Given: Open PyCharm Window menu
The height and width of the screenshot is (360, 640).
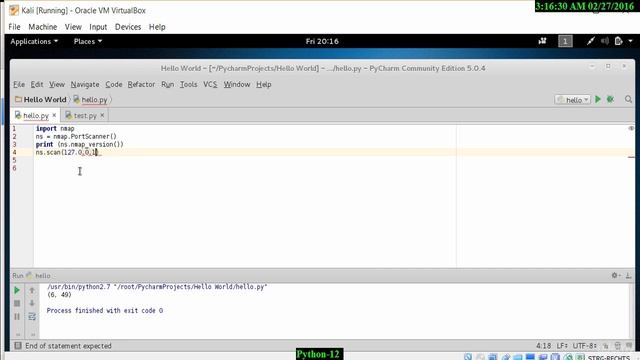Looking at the screenshot, I should pos(237,84).
